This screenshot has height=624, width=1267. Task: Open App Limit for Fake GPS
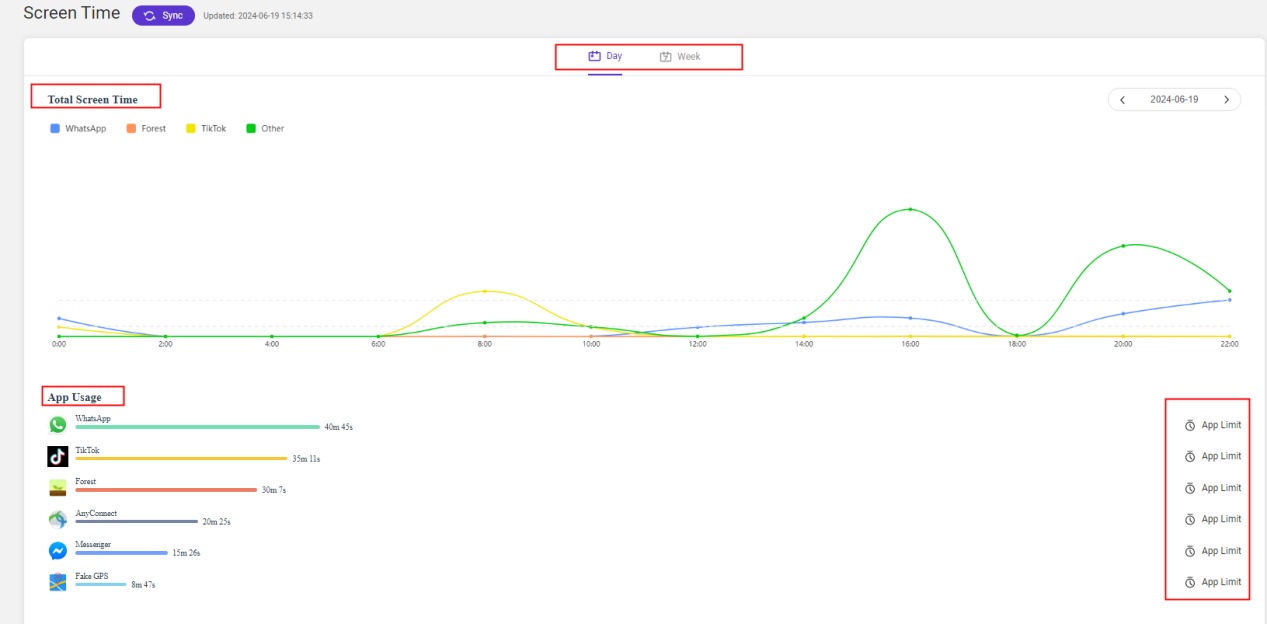1212,582
